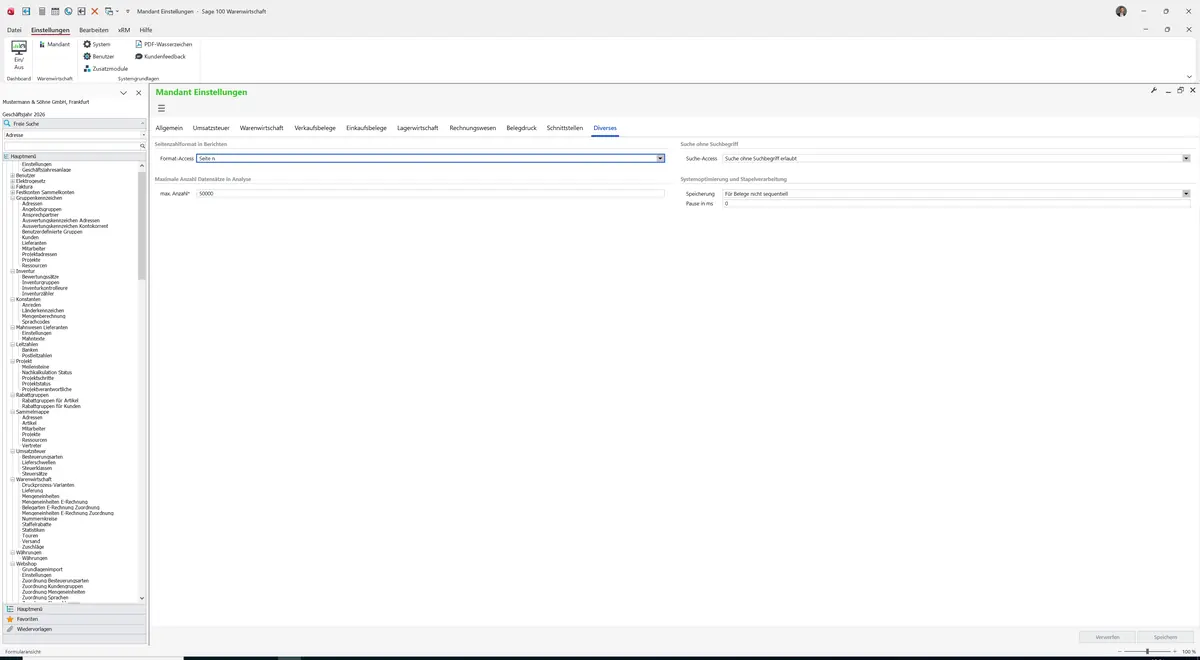Screen dimensions: 1200x660
Task: Switch to the Belegdruck tab
Action: pyautogui.click(x=522, y=128)
